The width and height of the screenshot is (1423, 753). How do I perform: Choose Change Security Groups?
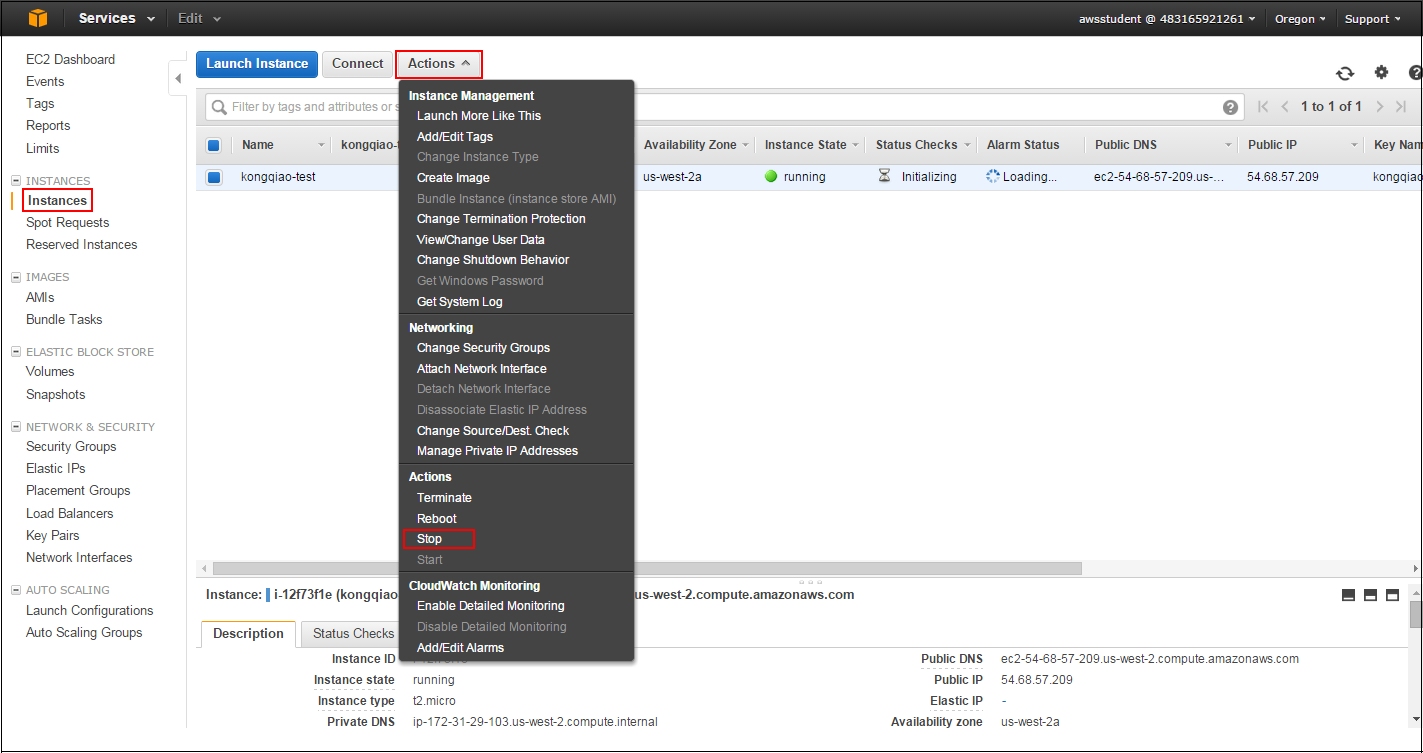coord(483,348)
